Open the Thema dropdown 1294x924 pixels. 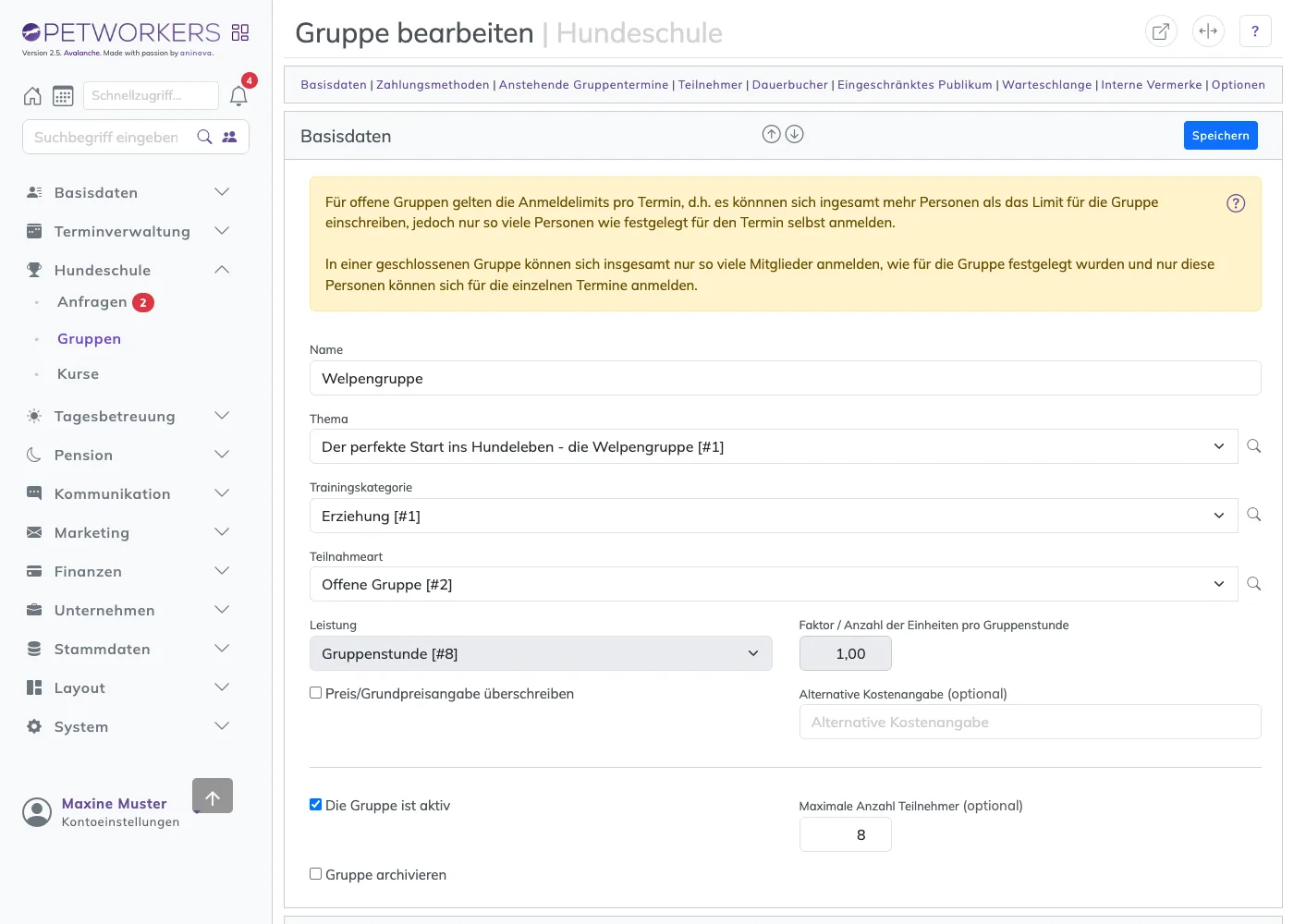click(x=774, y=446)
